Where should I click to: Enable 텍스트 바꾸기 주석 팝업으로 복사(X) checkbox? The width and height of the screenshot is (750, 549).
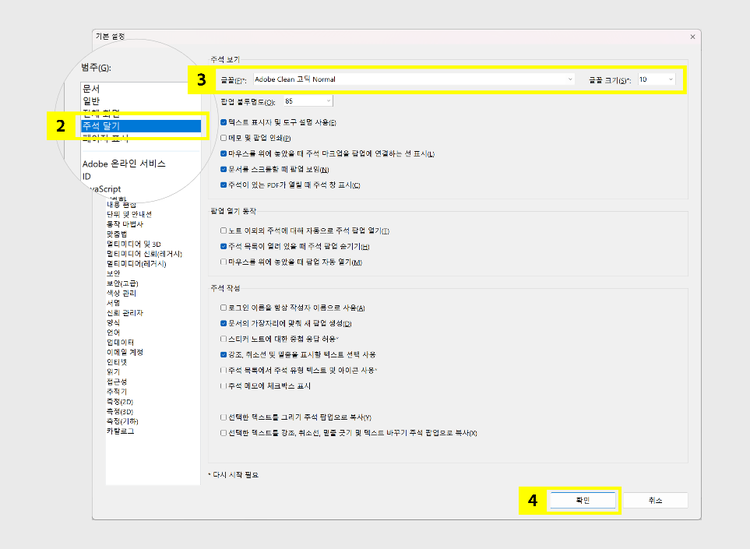[x=223, y=433]
